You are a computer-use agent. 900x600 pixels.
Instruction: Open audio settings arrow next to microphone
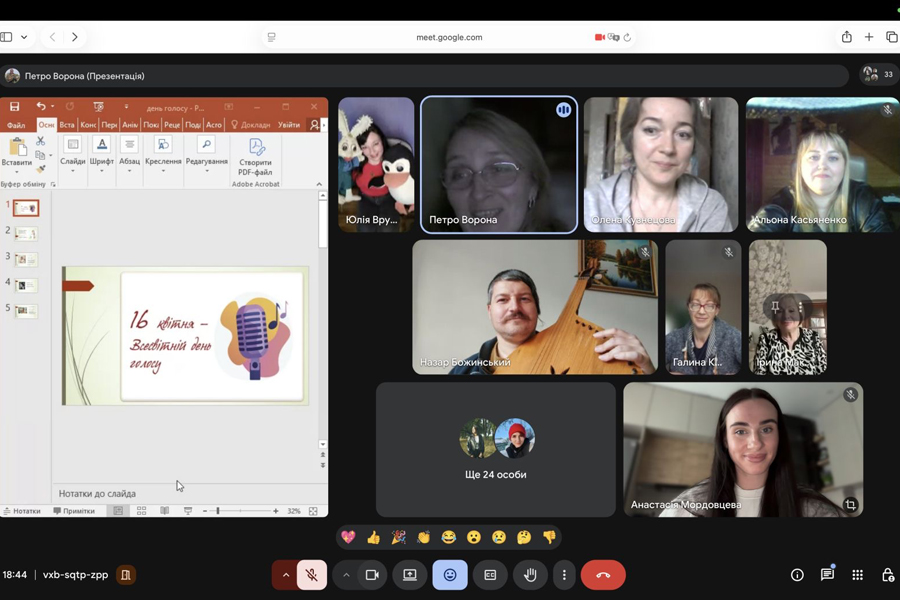(x=285, y=575)
